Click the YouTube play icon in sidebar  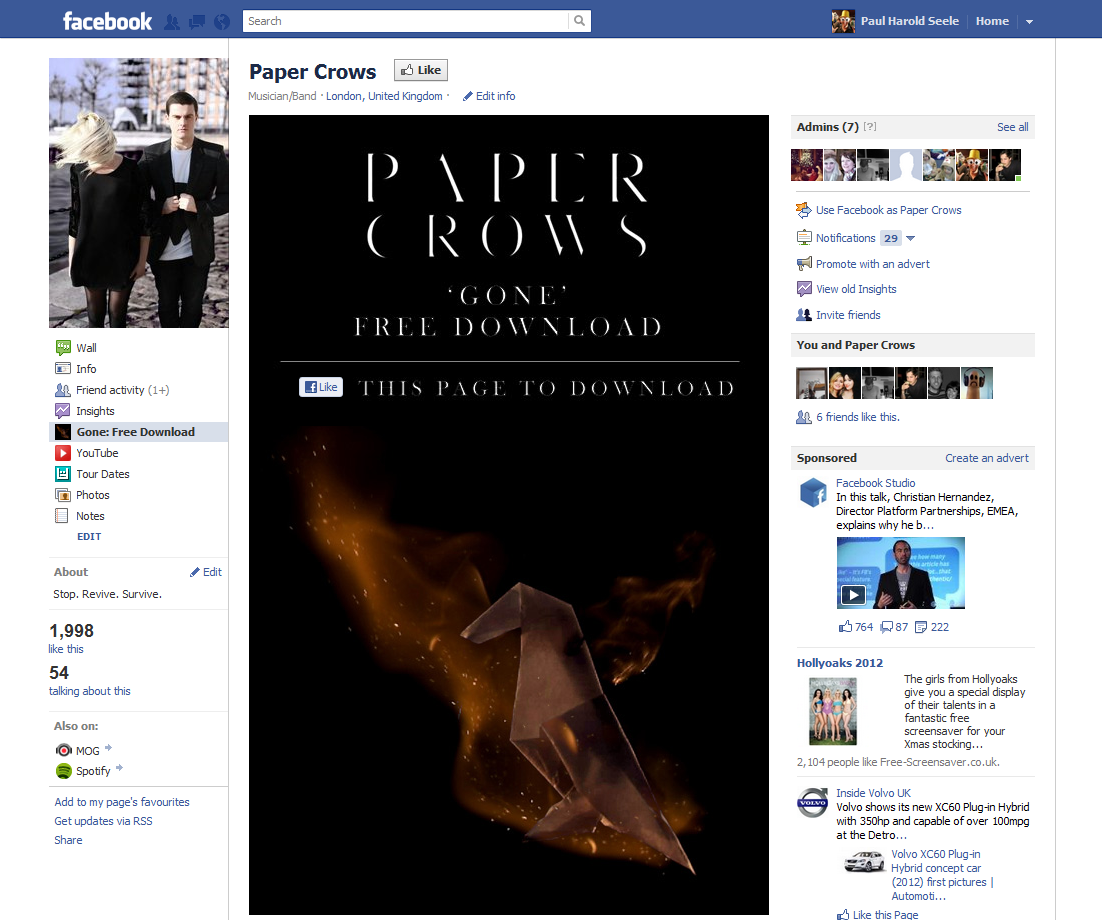click(x=63, y=453)
